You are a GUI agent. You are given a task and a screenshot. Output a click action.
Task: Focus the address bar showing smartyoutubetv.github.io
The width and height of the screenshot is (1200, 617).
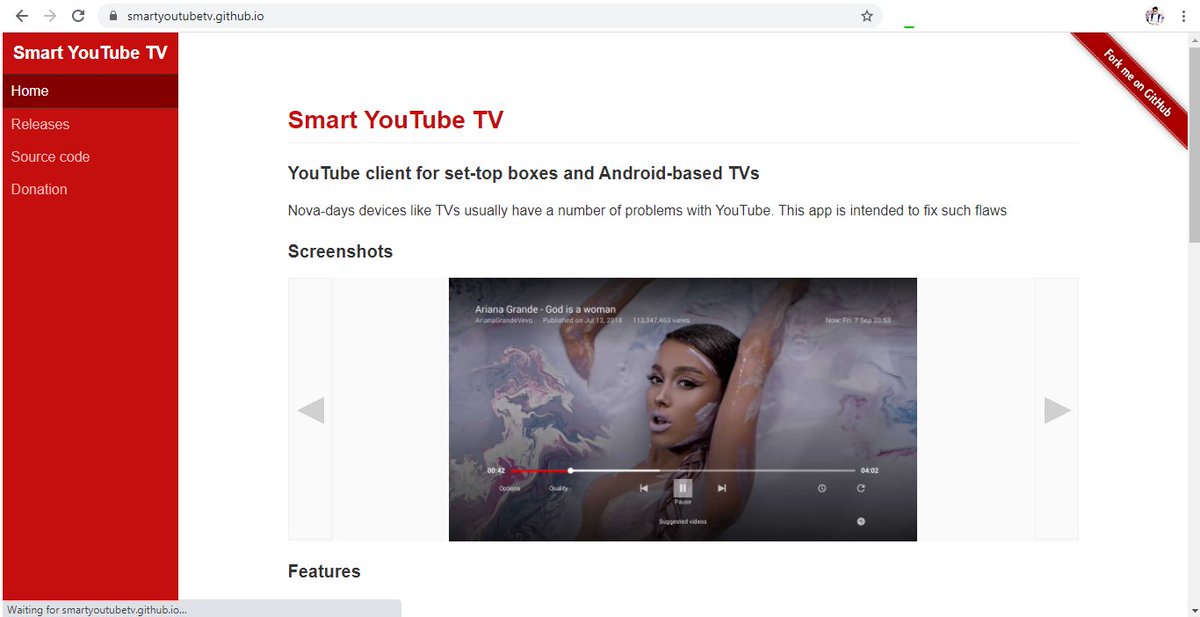coord(490,16)
